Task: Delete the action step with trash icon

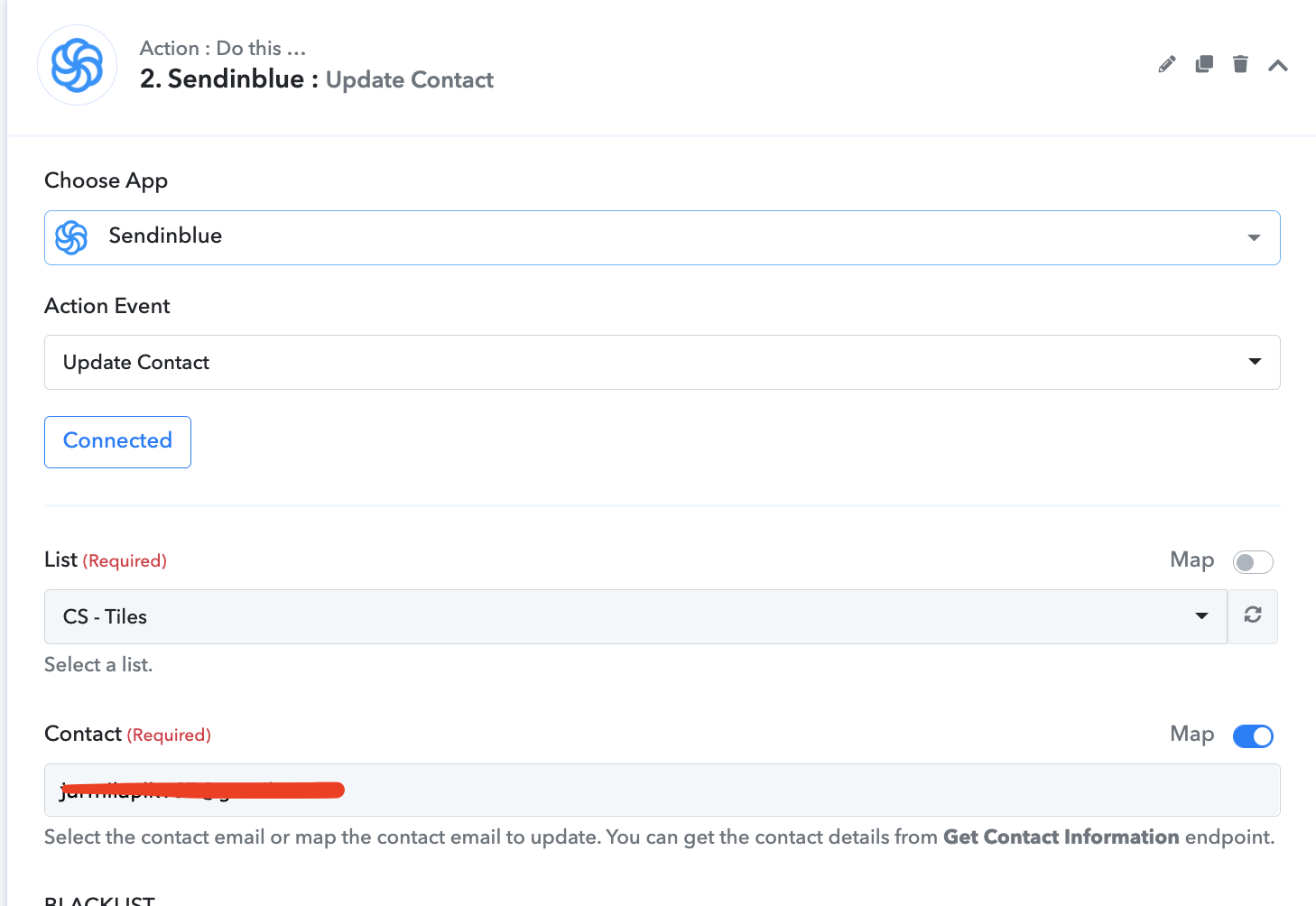Action: coord(1240,64)
